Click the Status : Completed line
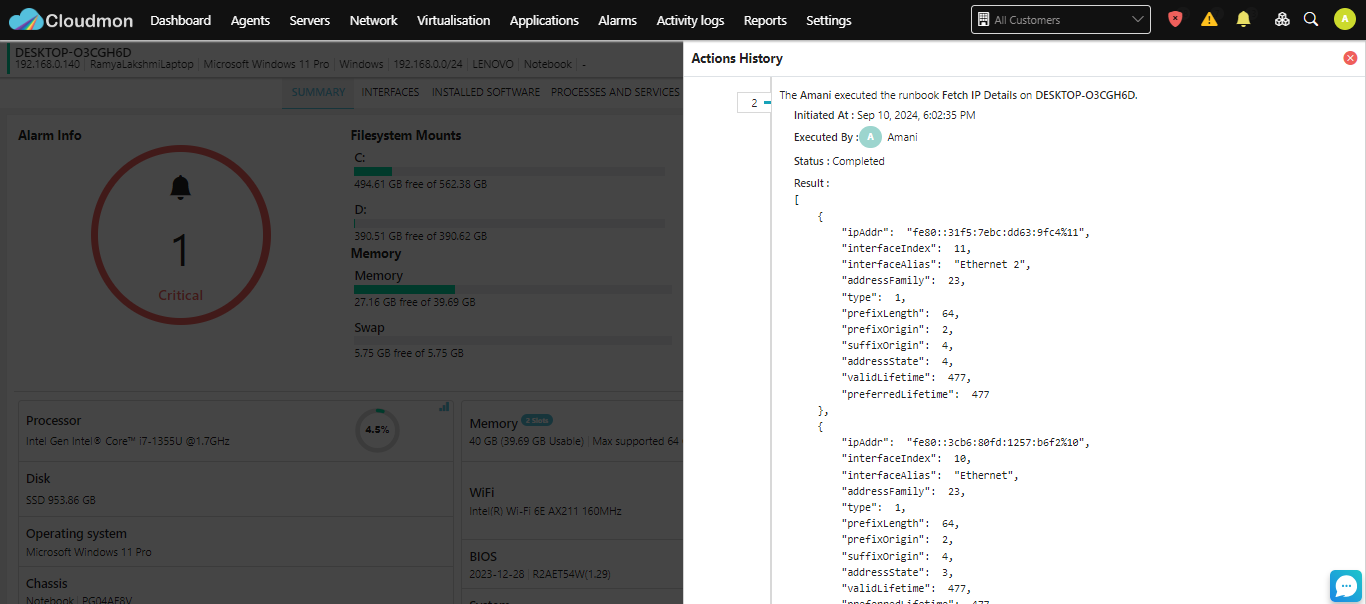This screenshot has height=604, width=1366. tap(839, 161)
